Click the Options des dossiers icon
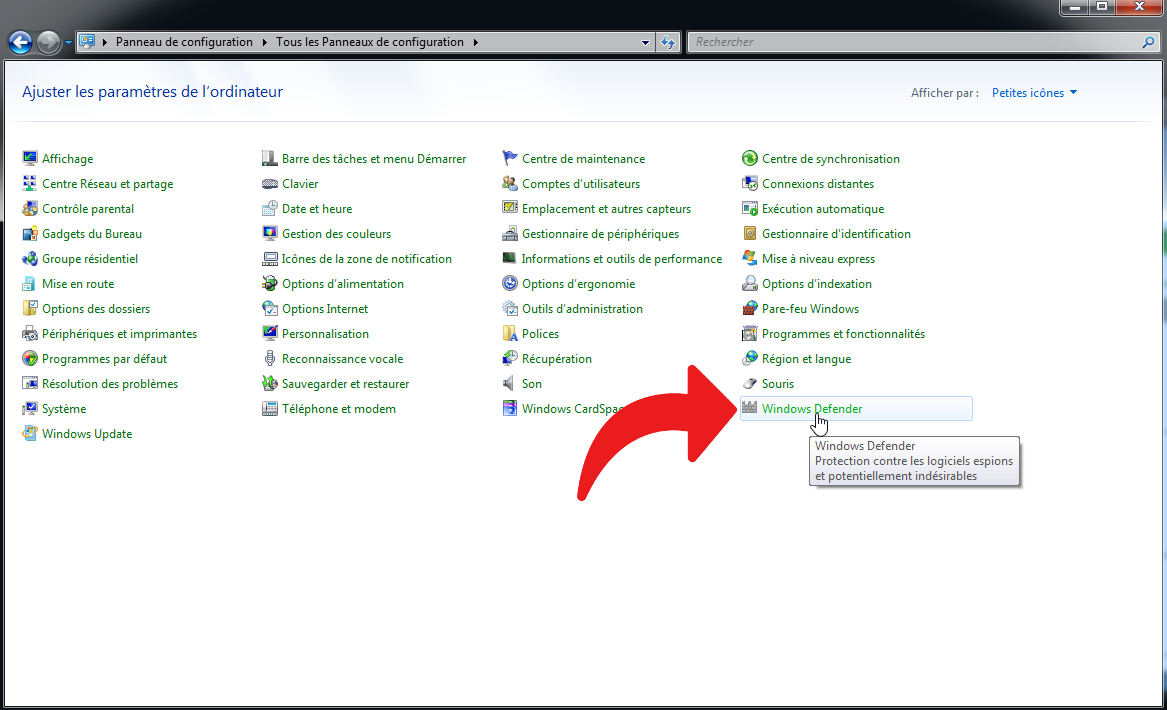The height and width of the screenshot is (710, 1167). click(x=30, y=309)
